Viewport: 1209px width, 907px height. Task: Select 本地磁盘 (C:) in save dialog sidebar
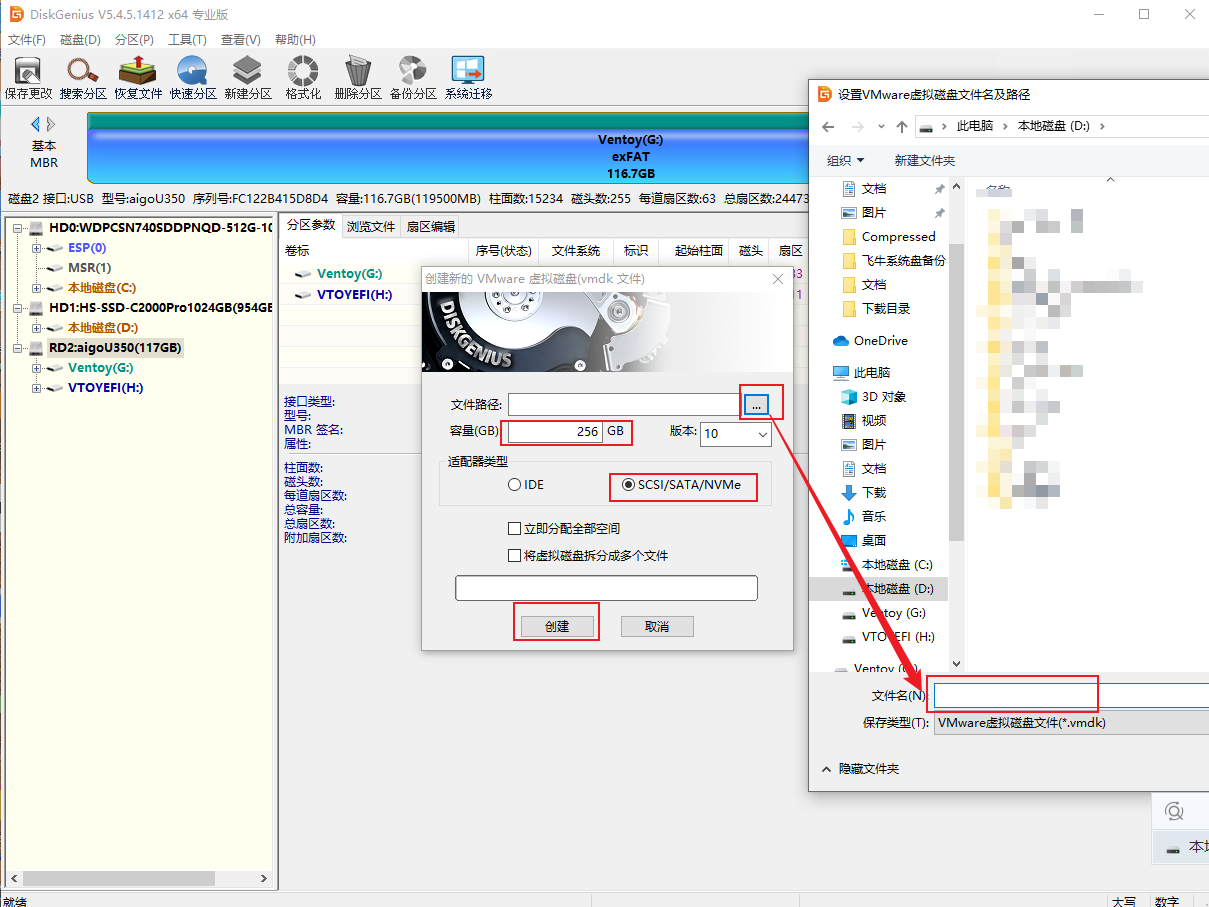[x=887, y=565]
